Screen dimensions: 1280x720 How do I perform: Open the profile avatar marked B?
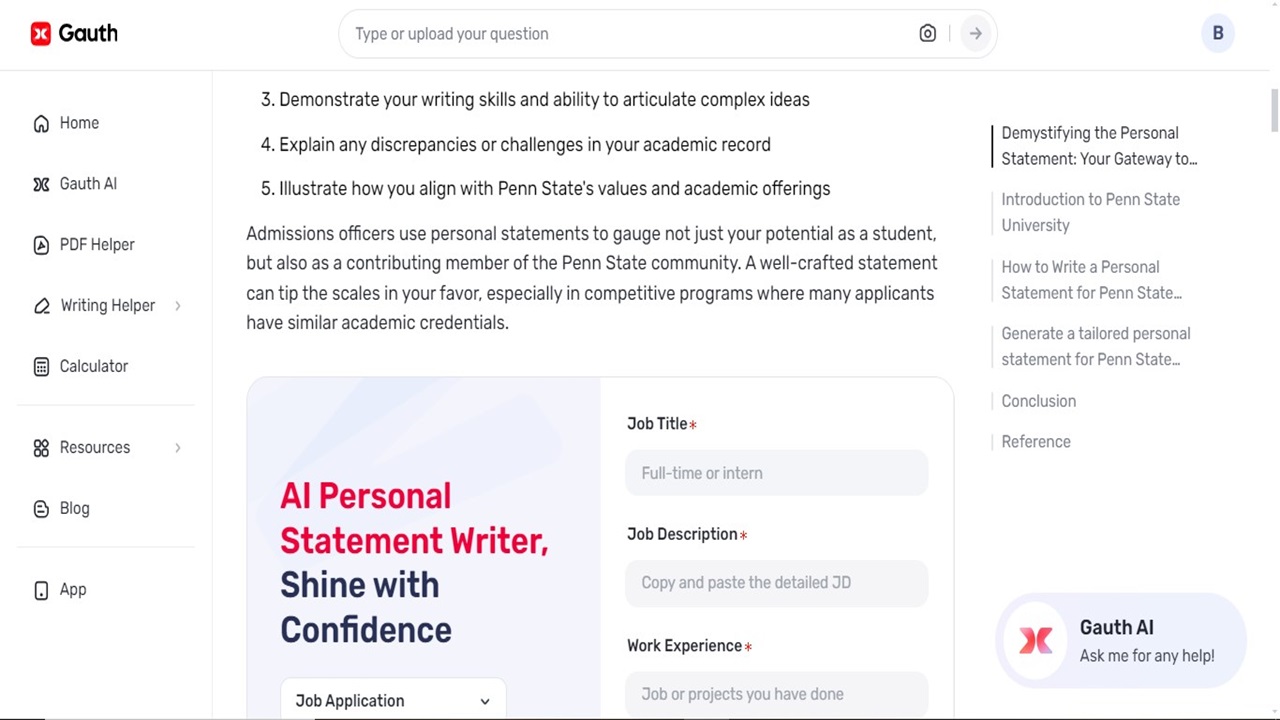(x=1218, y=33)
